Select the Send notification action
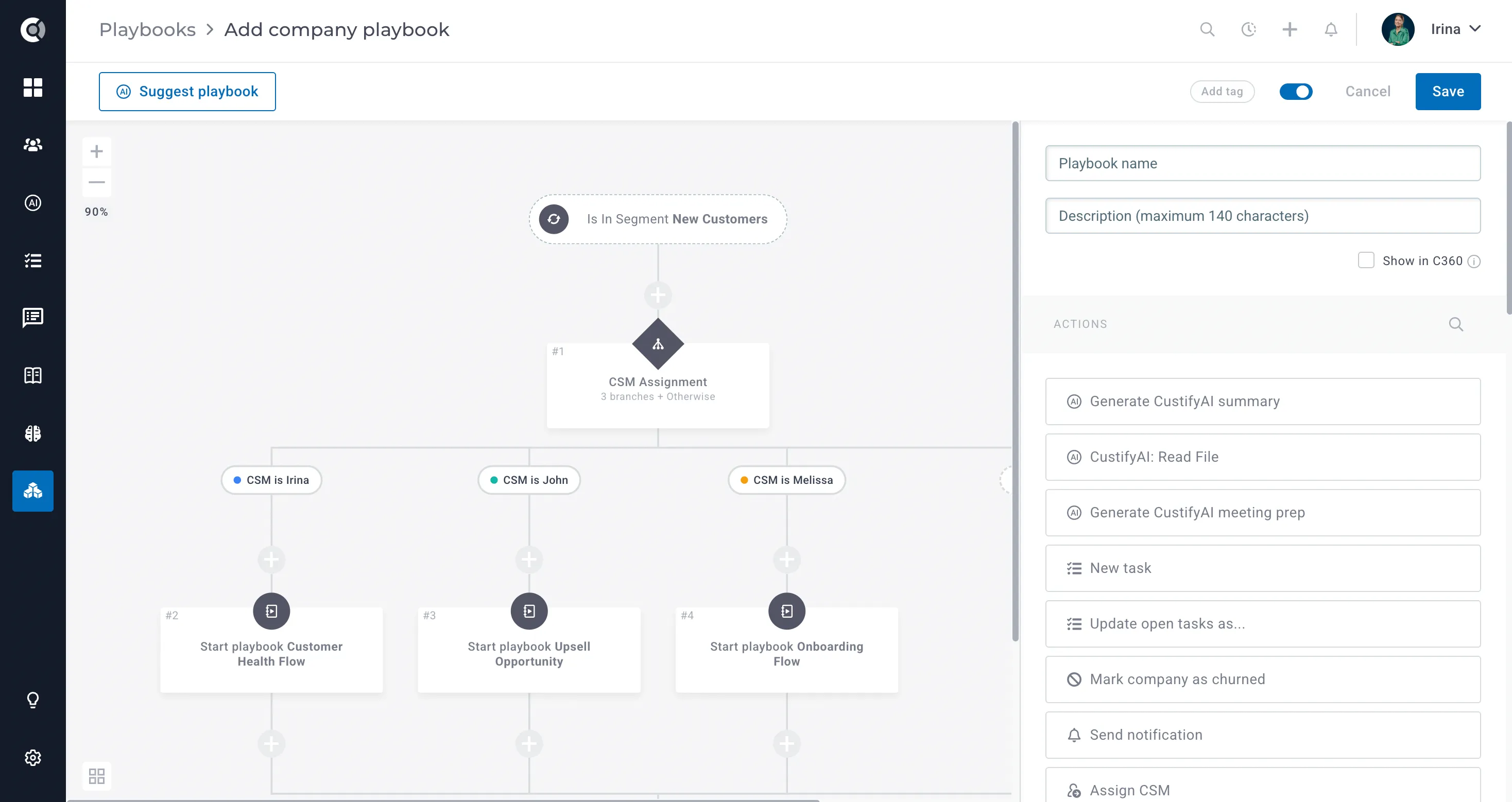The height and width of the screenshot is (802, 1512). (1263, 735)
